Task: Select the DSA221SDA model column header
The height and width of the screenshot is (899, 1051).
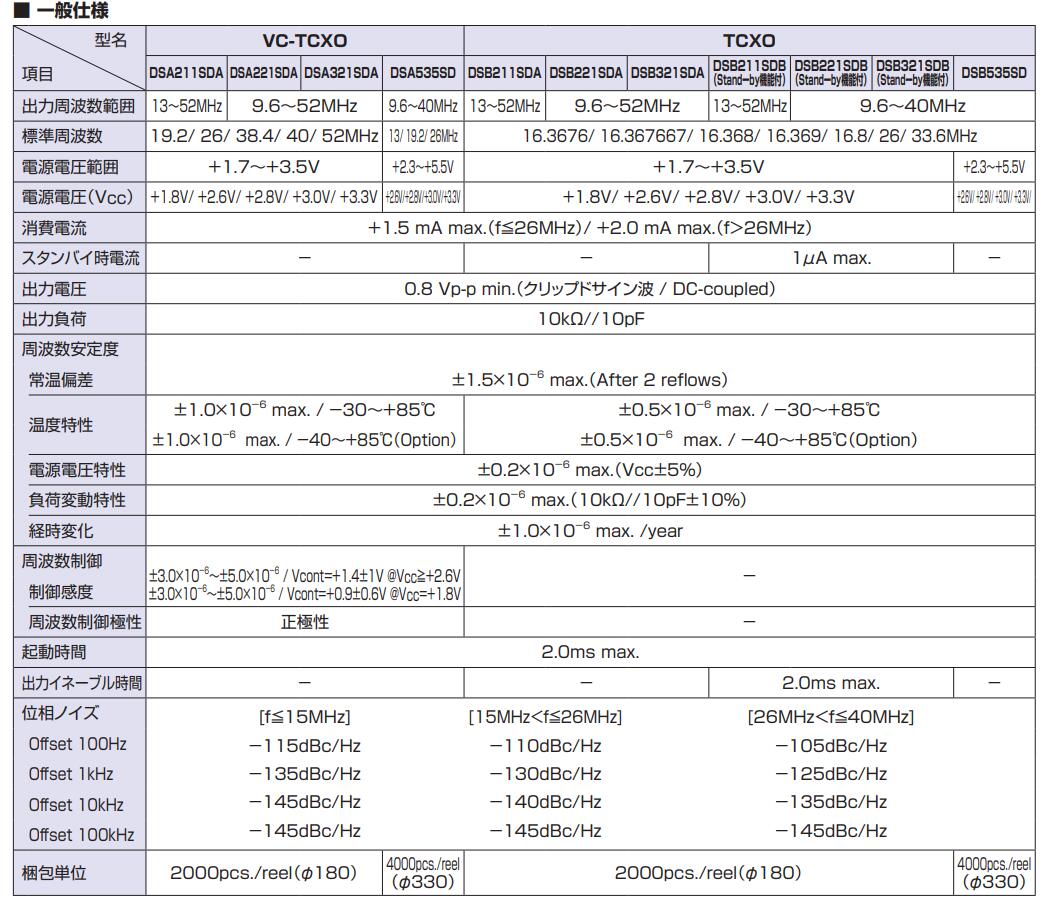Action: 264,73
